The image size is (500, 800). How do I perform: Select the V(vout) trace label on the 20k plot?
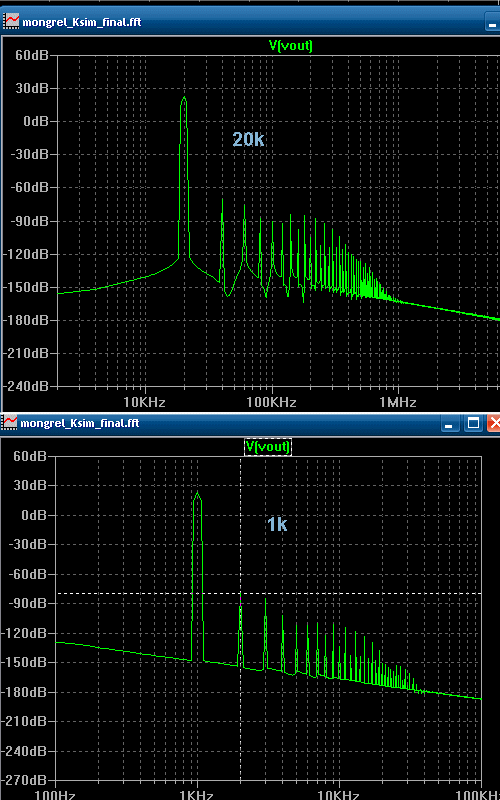click(290, 45)
